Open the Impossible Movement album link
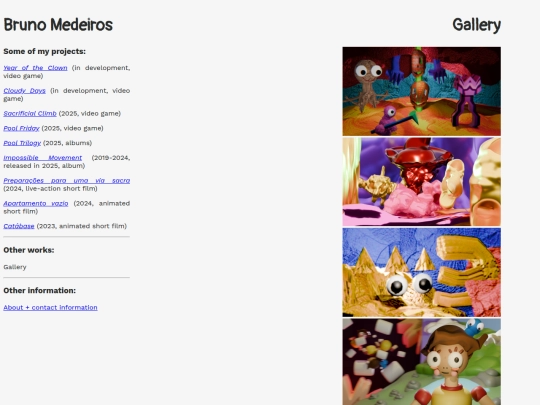 [x=43, y=158]
